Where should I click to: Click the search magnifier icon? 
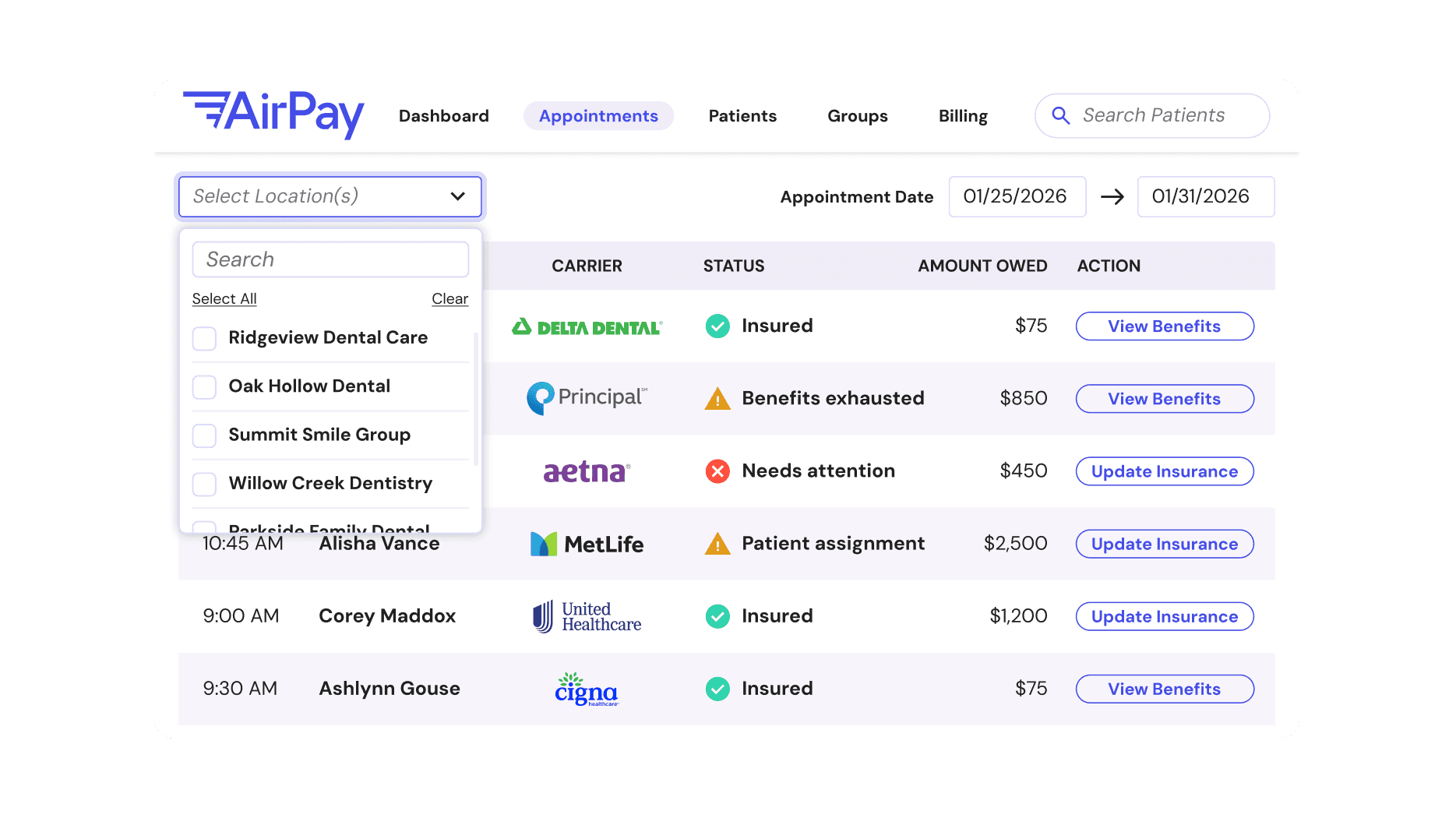pos(1060,116)
